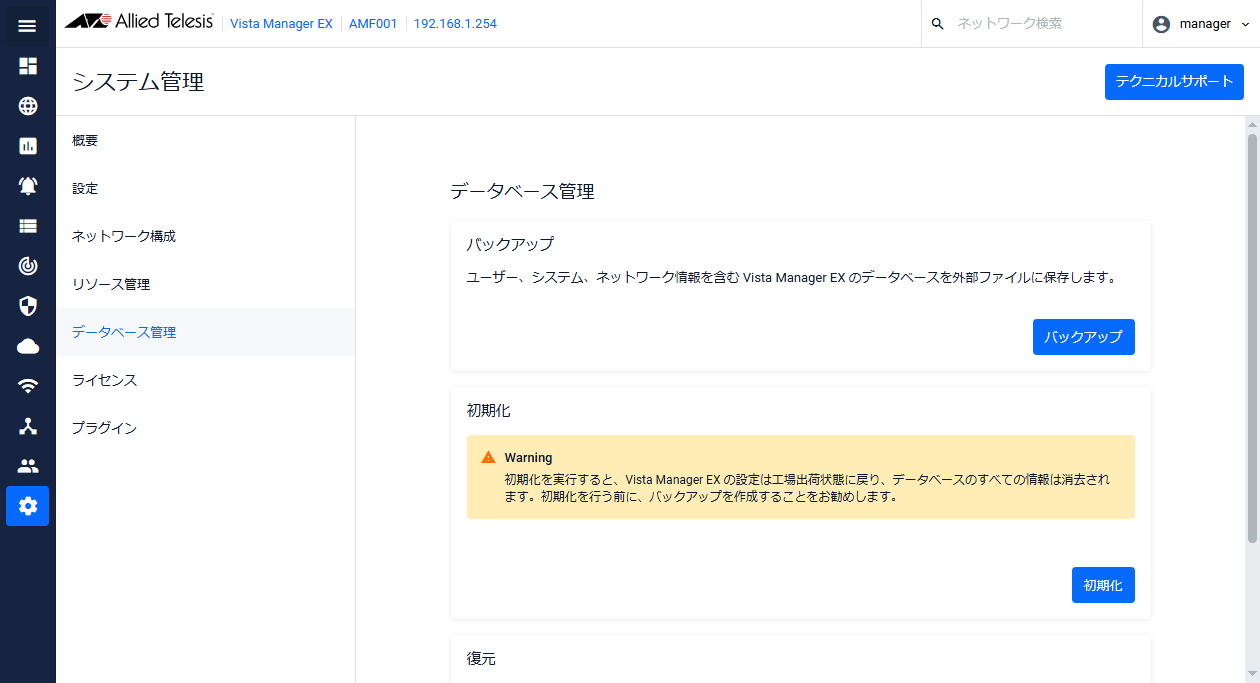Click the 復元 card heading

[x=481, y=659]
